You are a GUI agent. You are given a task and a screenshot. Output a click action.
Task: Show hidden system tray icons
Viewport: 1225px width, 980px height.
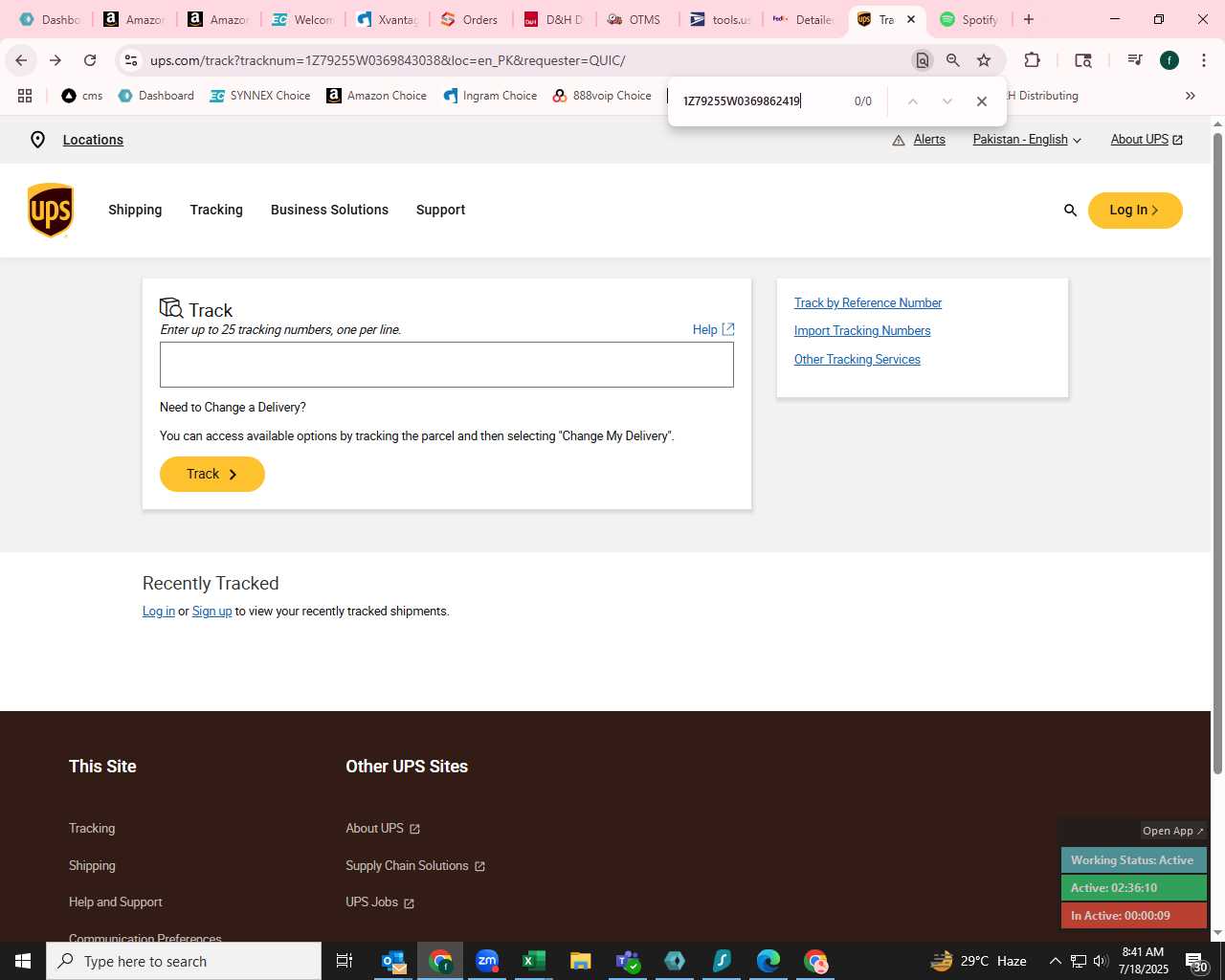[1055, 961]
